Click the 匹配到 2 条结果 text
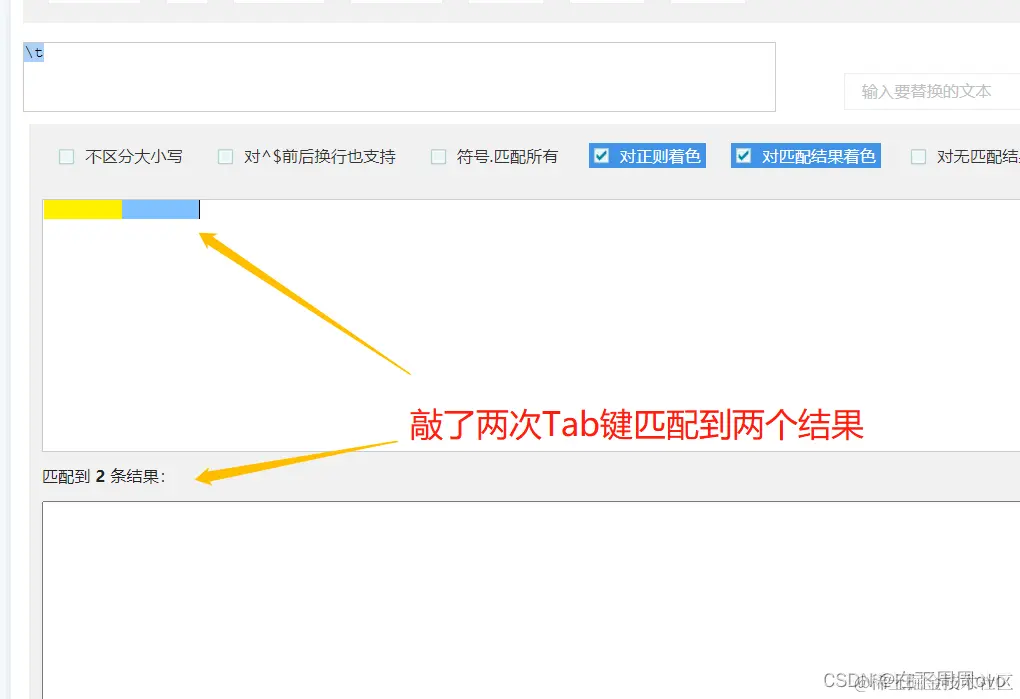Screen dimensions: 1020x699 (x=104, y=477)
